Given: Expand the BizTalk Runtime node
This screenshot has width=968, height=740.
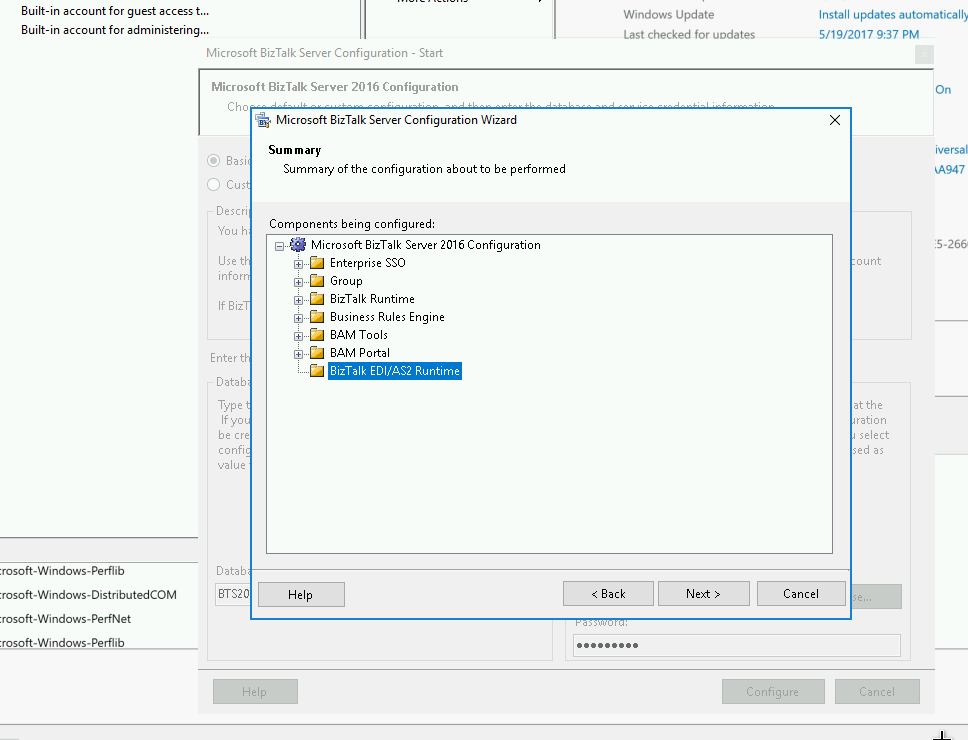Looking at the screenshot, I should tap(298, 300).
